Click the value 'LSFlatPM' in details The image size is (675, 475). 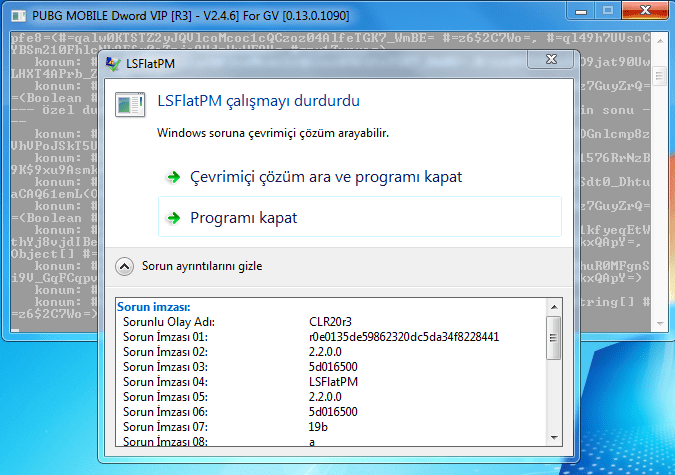pyautogui.click(x=333, y=382)
